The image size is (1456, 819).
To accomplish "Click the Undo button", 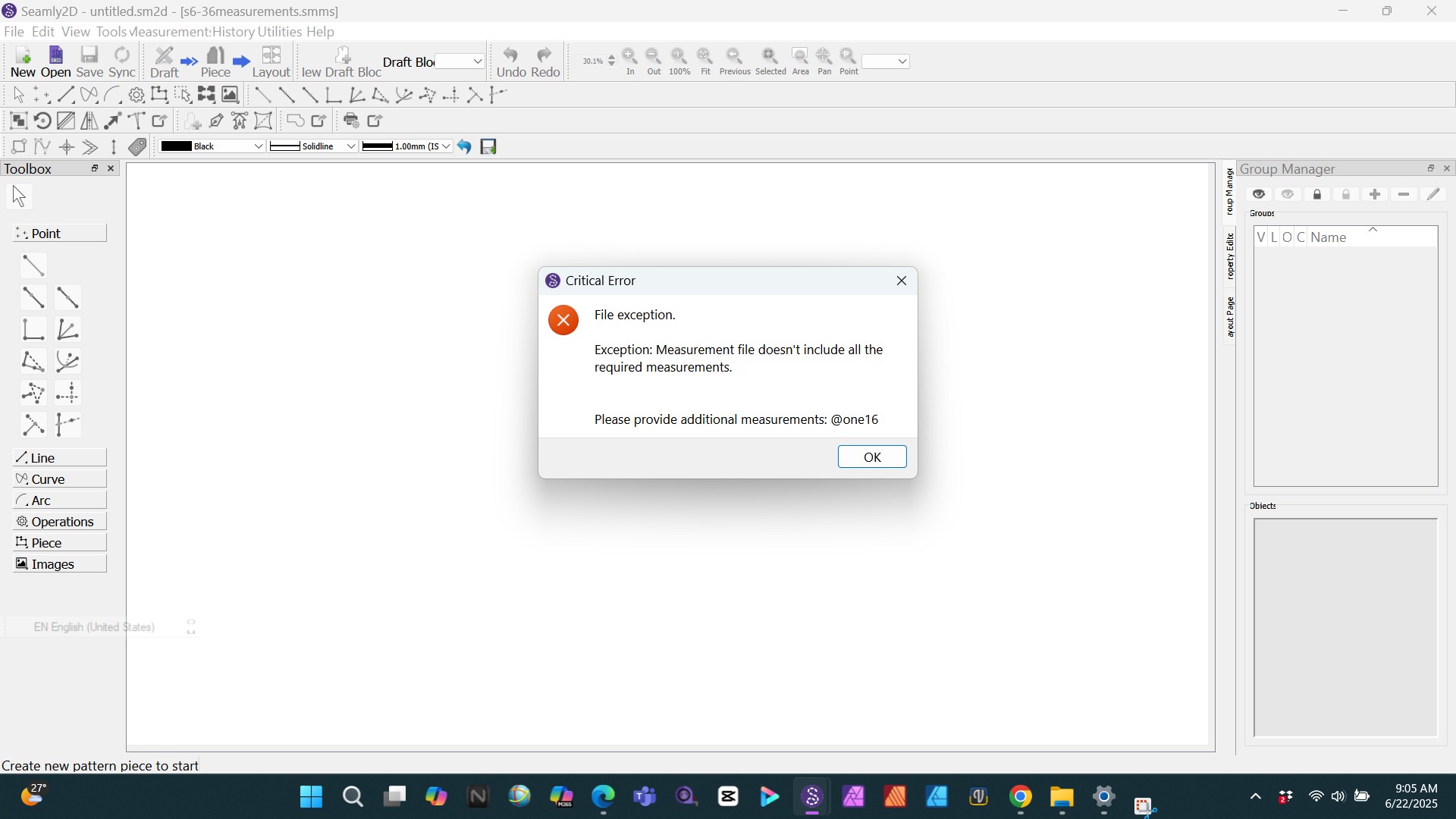I will (511, 61).
